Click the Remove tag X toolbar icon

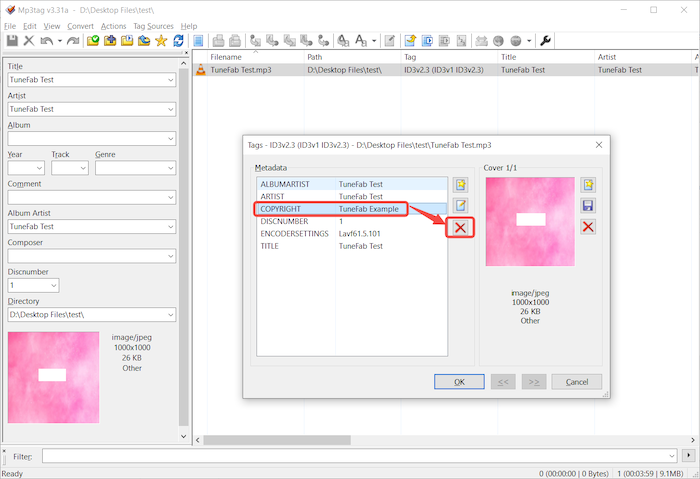point(29,41)
